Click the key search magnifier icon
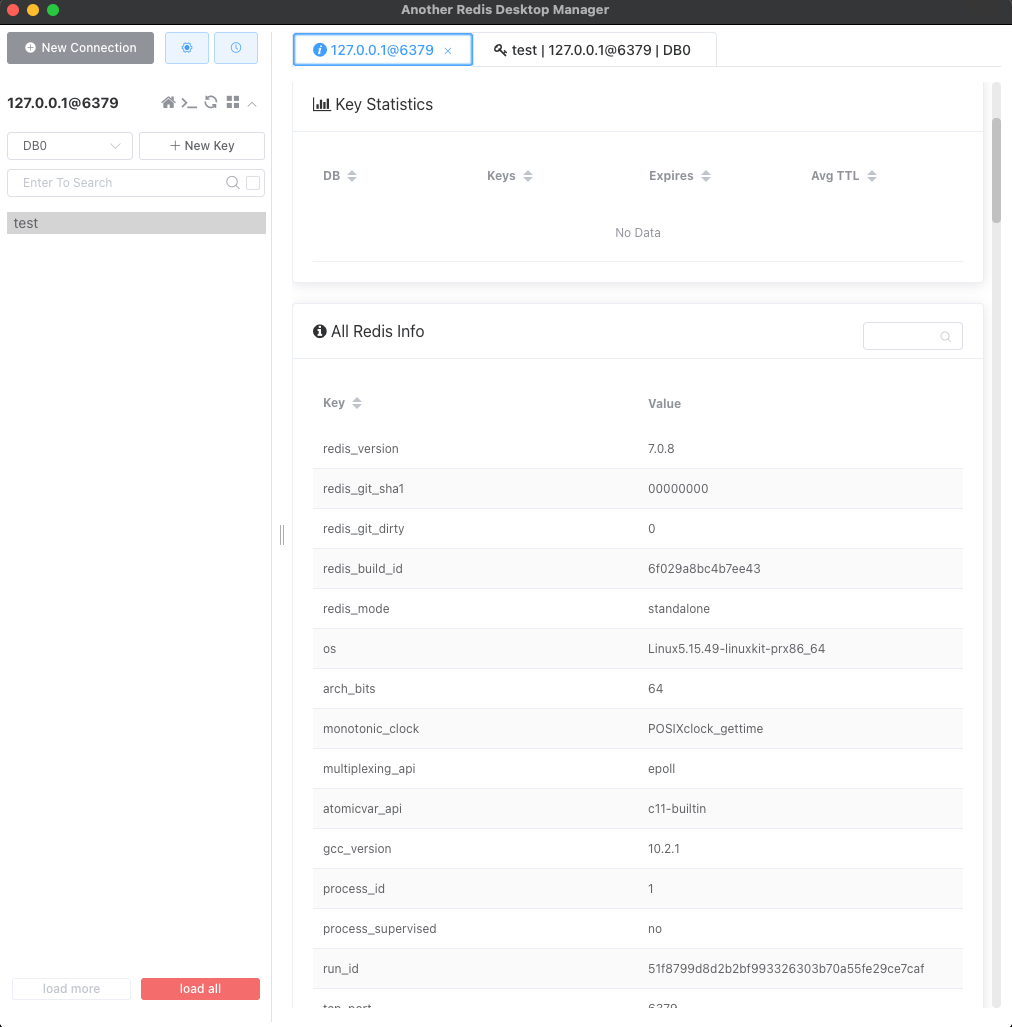 [x=233, y=183]
